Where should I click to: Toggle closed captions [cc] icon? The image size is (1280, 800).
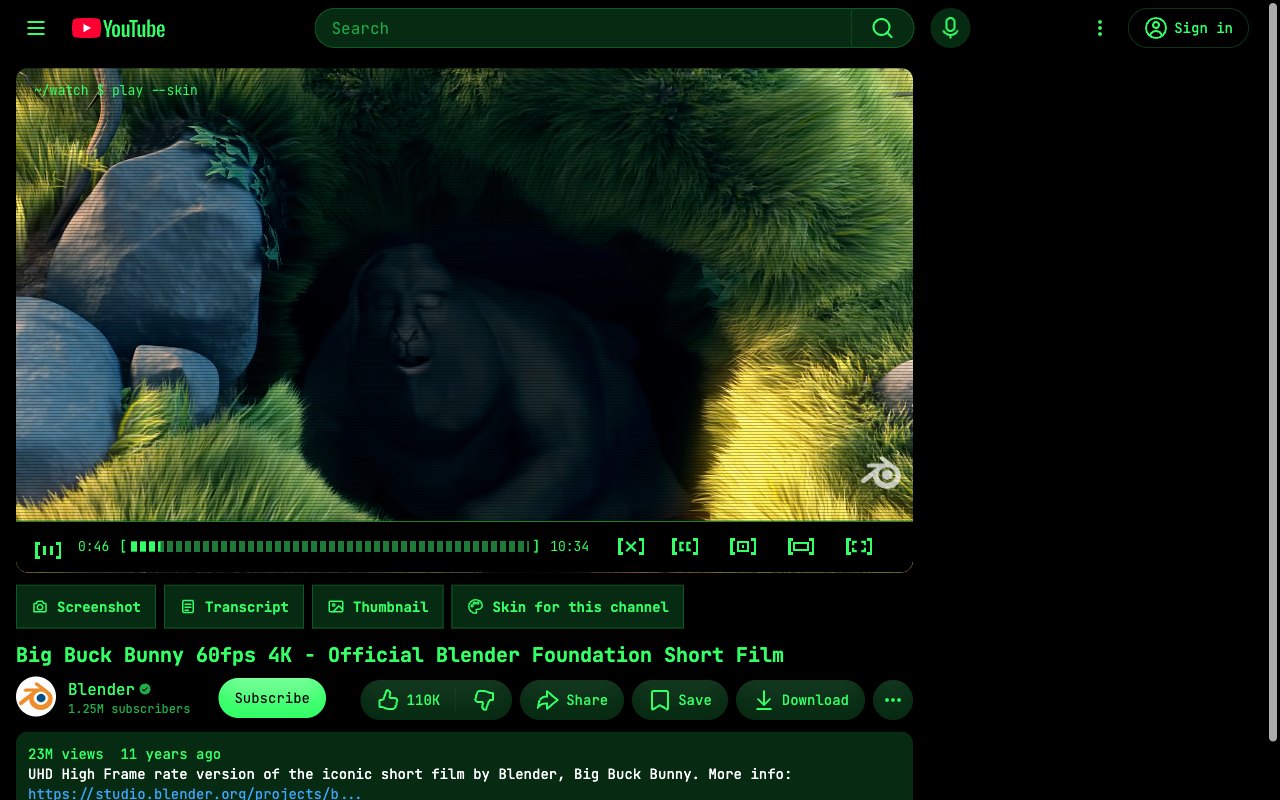point(685,546)
